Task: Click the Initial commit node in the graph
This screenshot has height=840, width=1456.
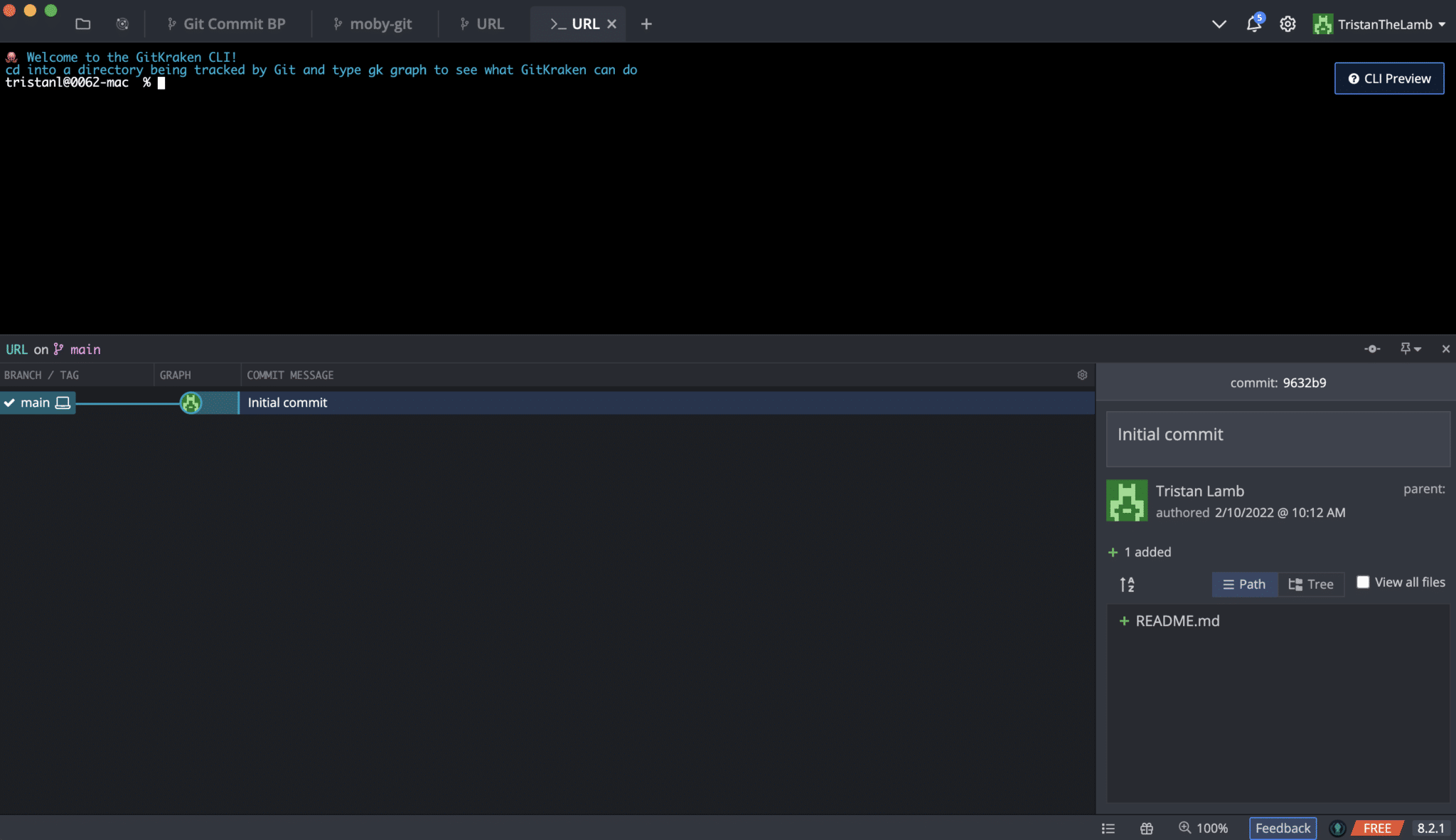Action: pyautogui.click(x=191, y=403)
